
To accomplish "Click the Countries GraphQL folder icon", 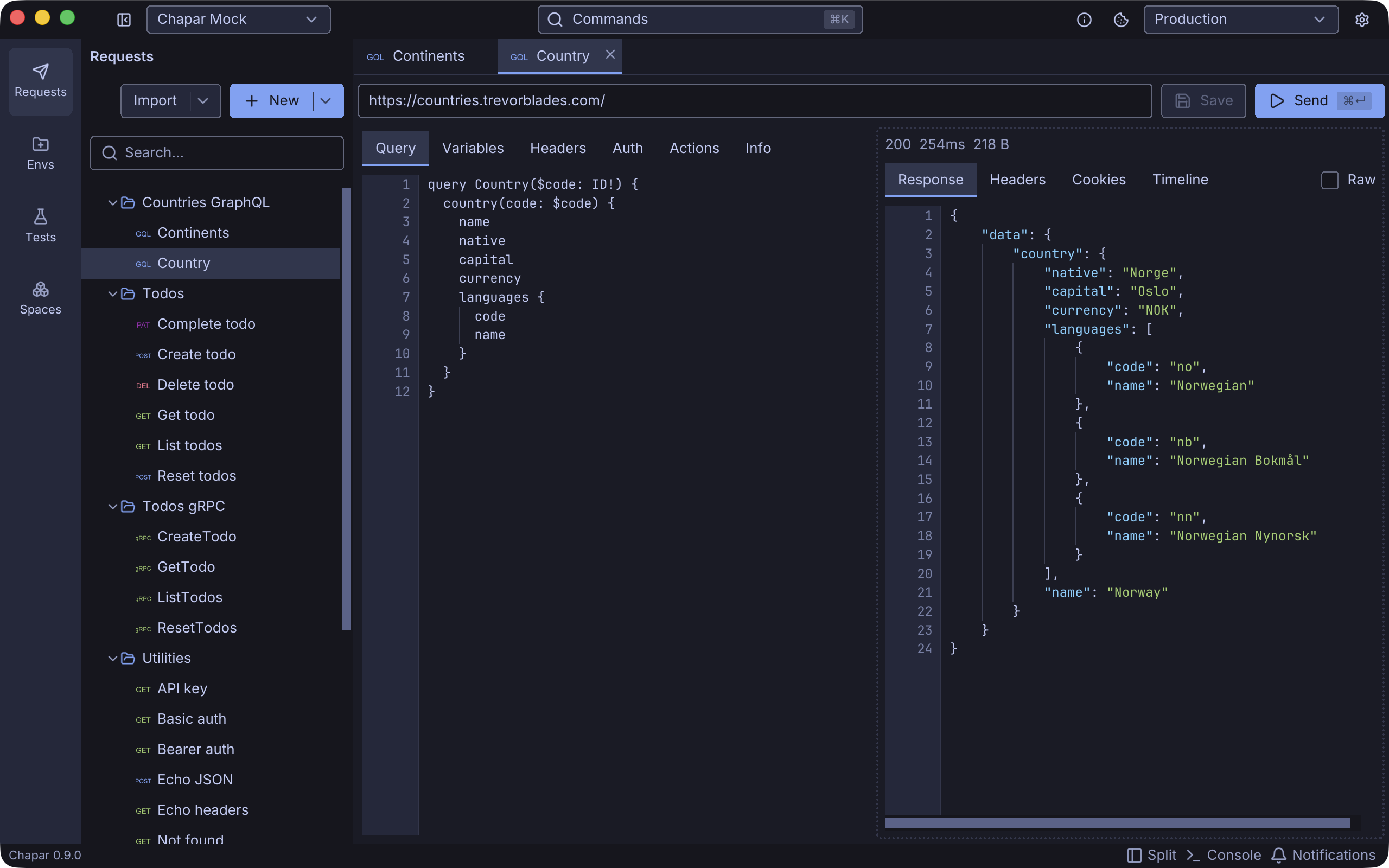I will (x=128, y=203).
